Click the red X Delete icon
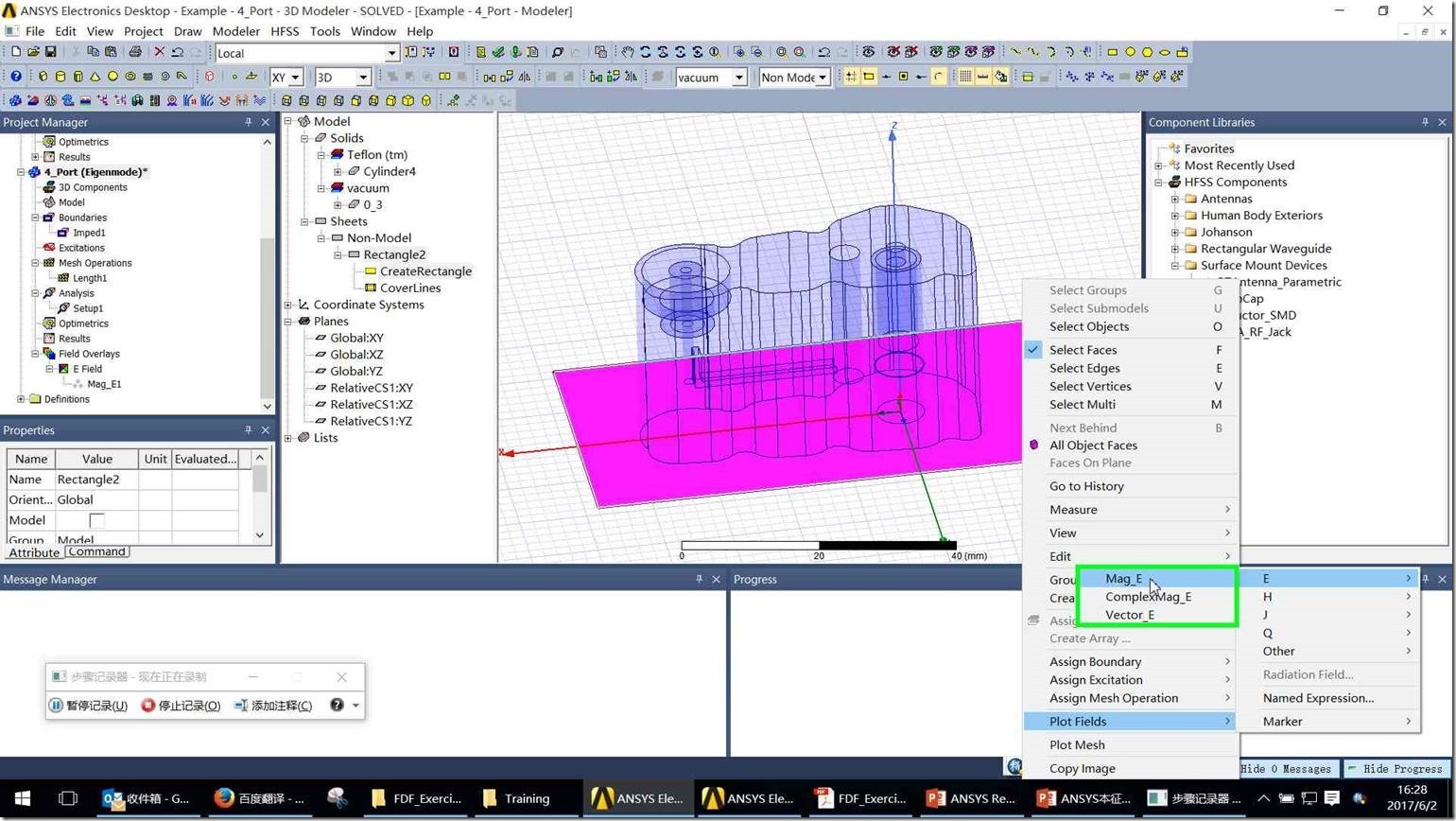The image size is (1456, 821). [160, 52]
